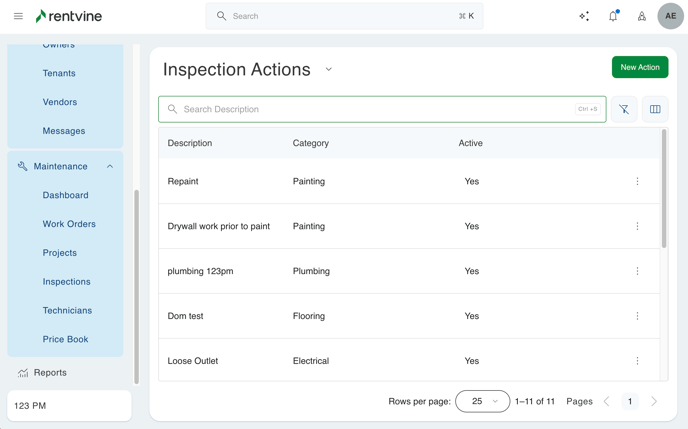The image size is (688, 429).
Task: Open the row options for Repaint
Action: [x=637, y=182]
